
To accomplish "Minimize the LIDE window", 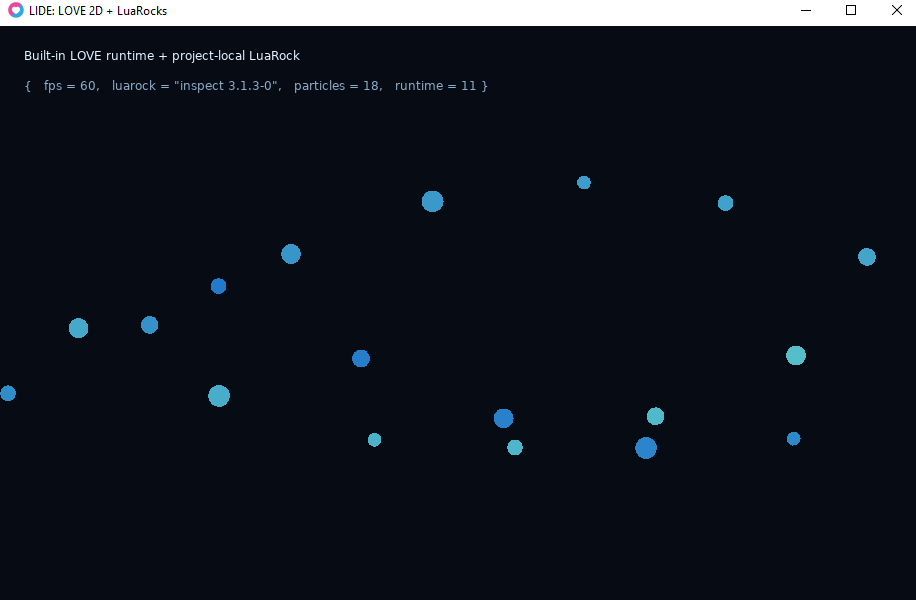I will (x=806, y=11).
